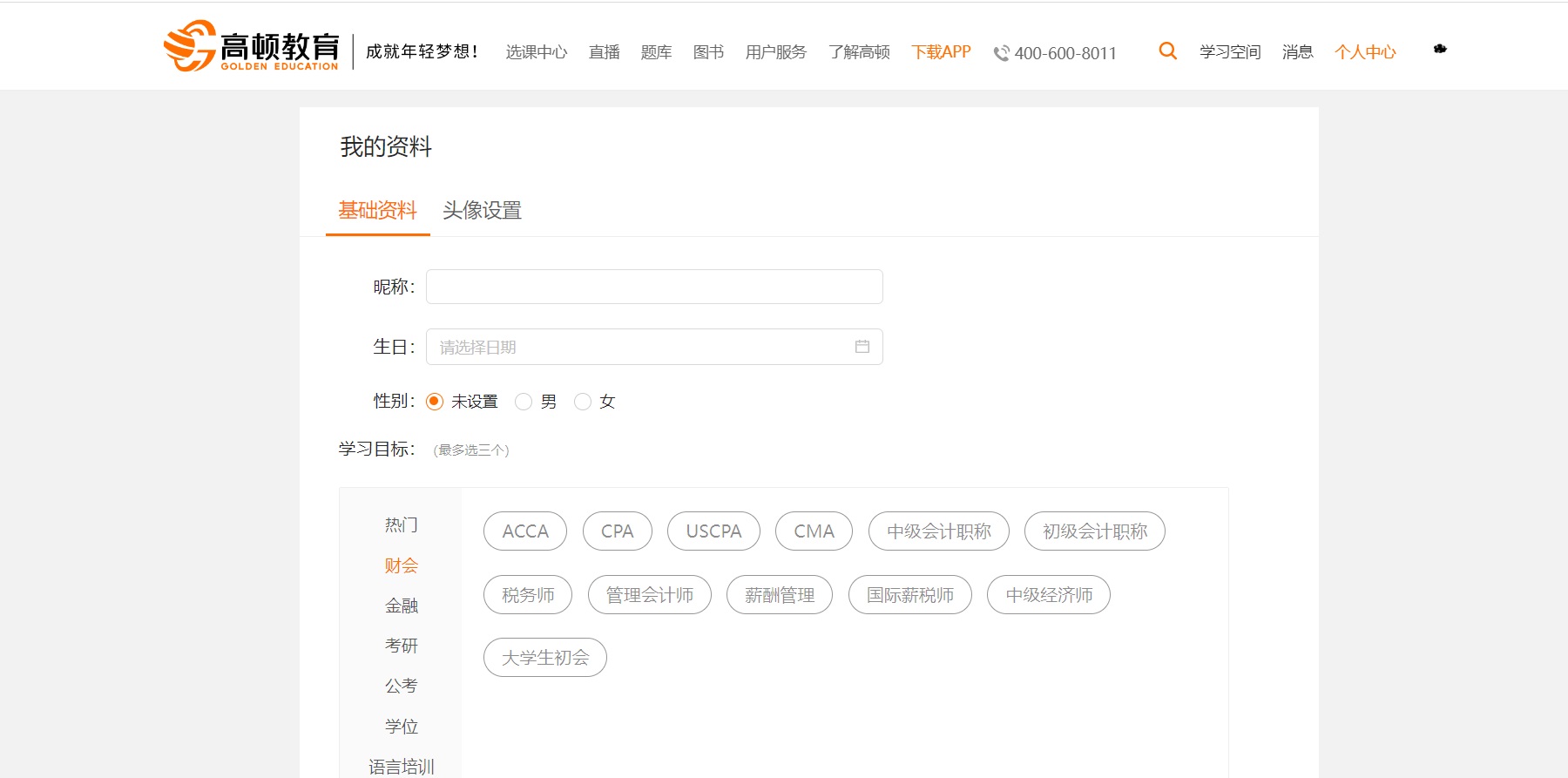This screenshot has height=778, width=1568.
Task: Switch to the 基础资料 tab
Action: click(x=378, y=211)
